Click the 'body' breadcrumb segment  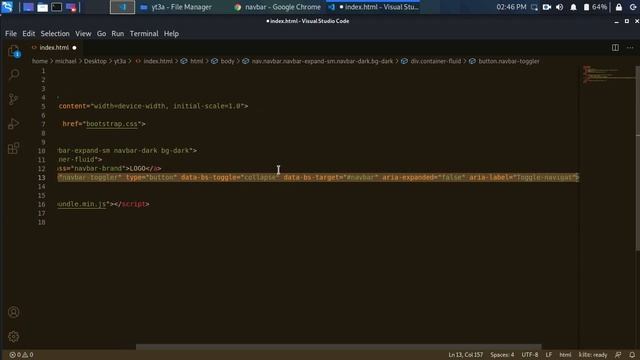[228, 61]
